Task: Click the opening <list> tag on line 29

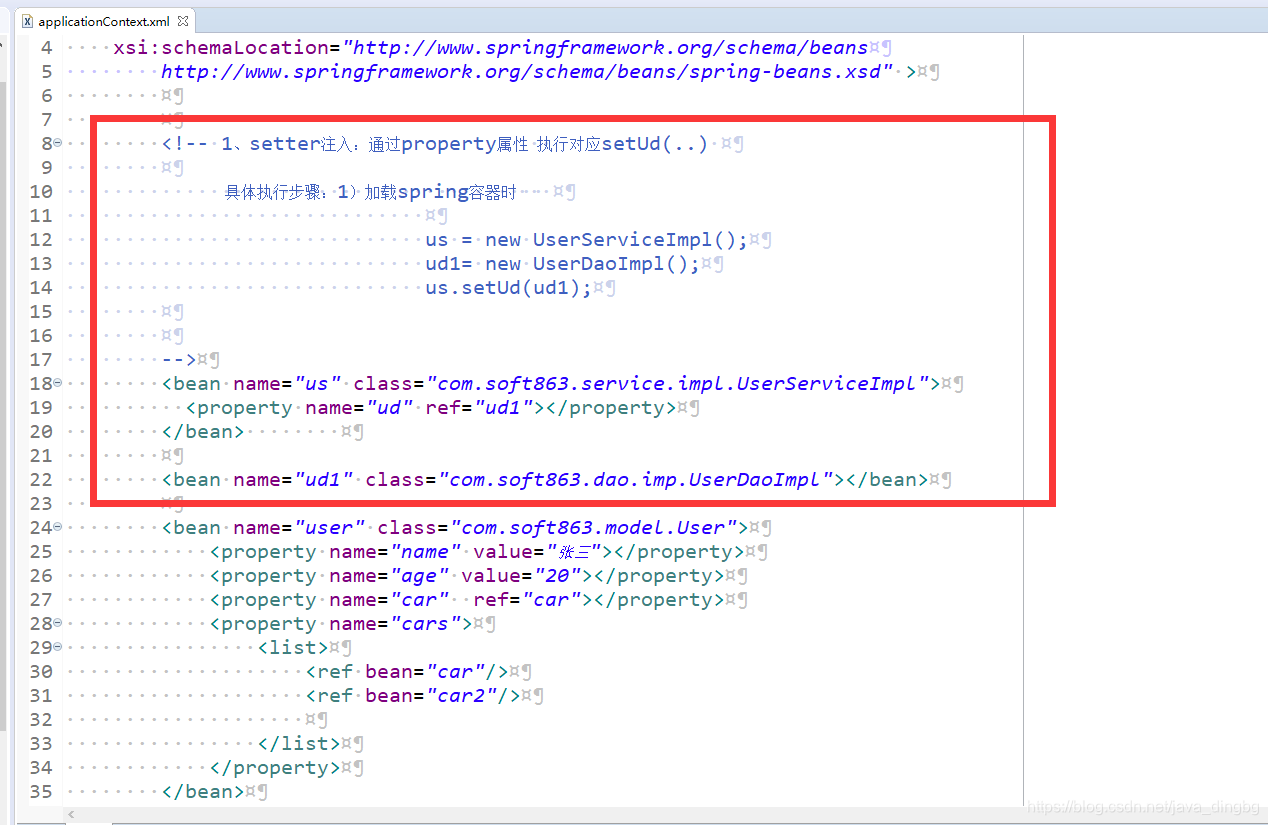Action: [293, 648]
